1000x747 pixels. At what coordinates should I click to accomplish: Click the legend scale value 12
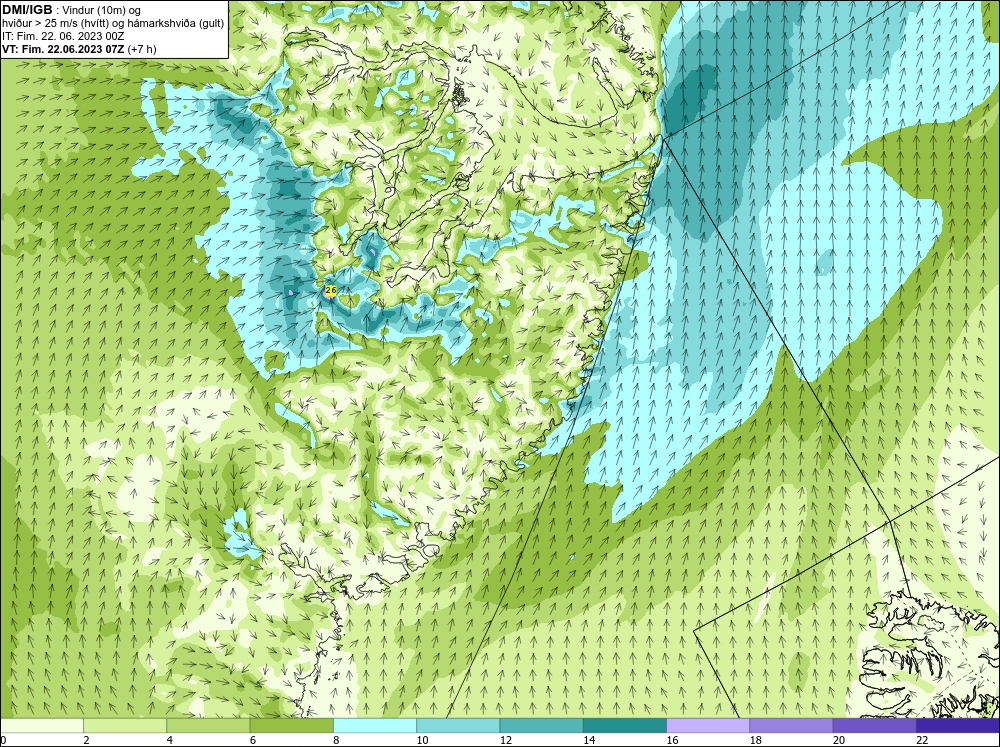pyautogui.click(x=506, y=740)
